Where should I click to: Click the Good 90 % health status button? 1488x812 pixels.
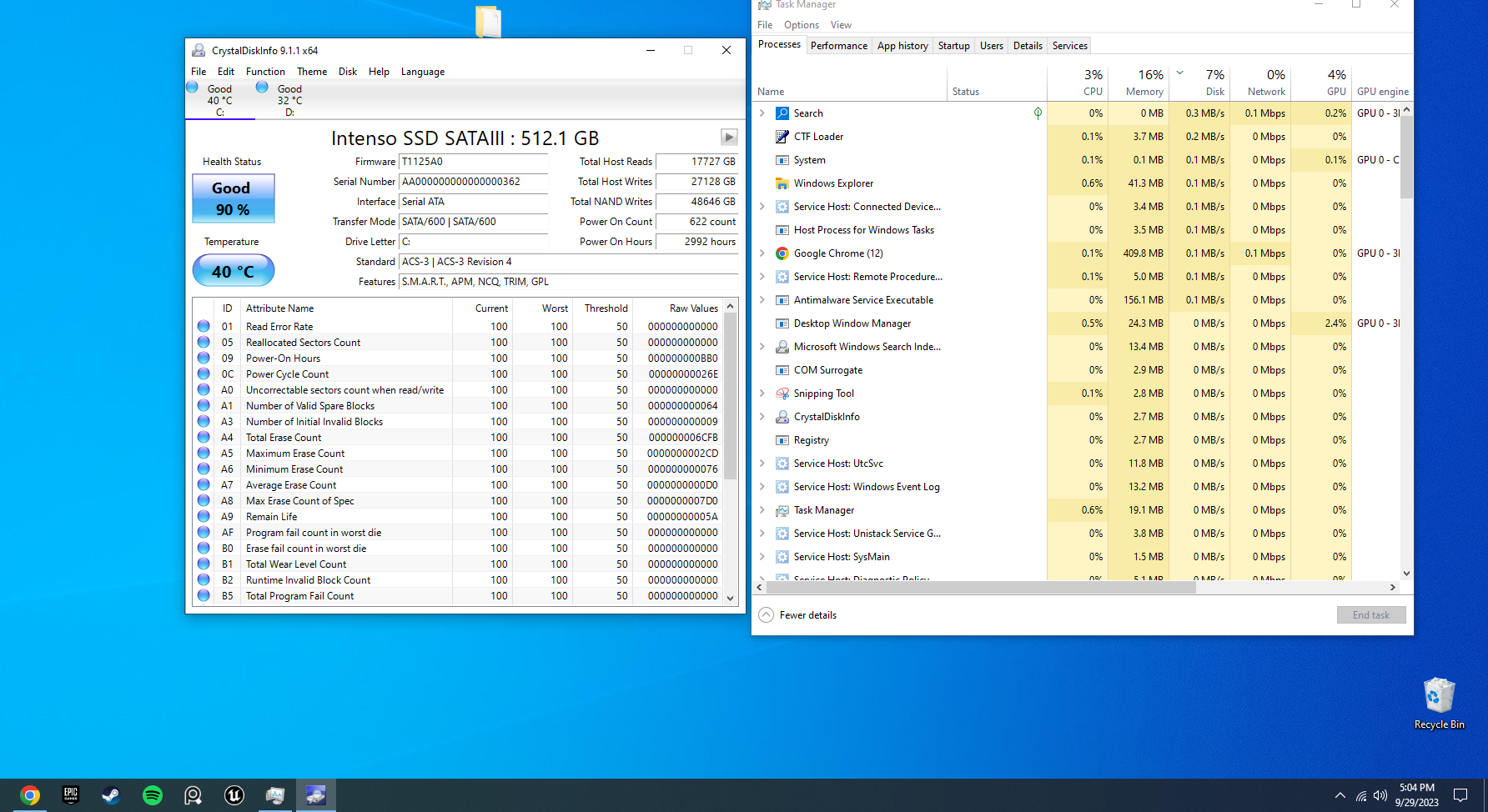click(x=234, y=198)
